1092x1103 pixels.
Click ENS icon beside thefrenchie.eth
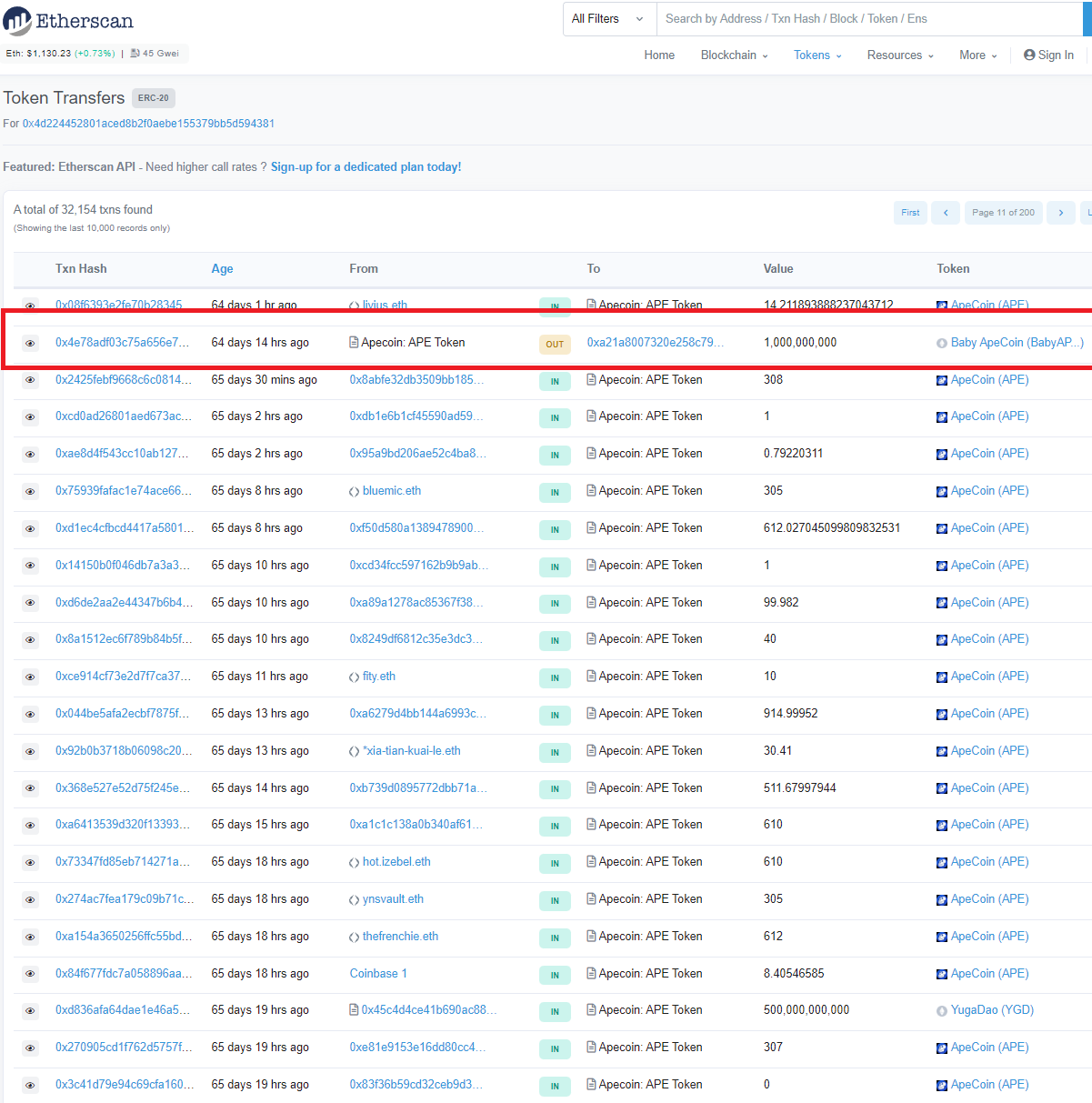coord(354,938)
